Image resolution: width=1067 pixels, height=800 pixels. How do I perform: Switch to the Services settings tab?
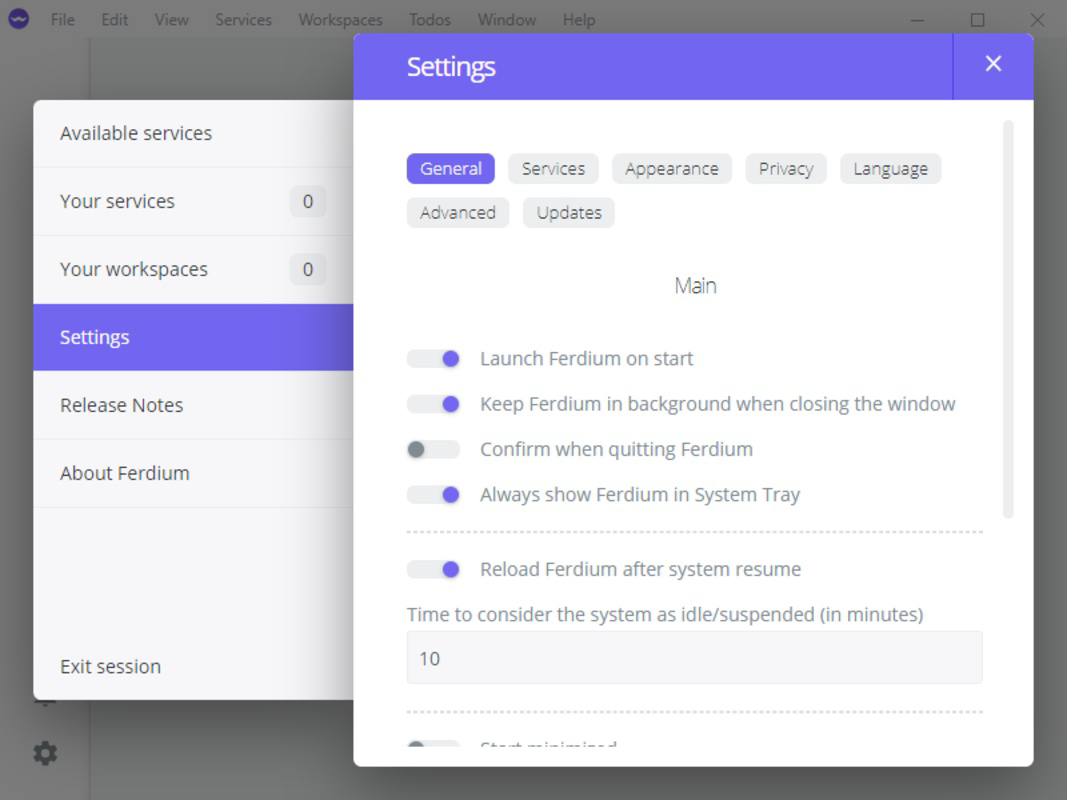(x=553, y=169)
